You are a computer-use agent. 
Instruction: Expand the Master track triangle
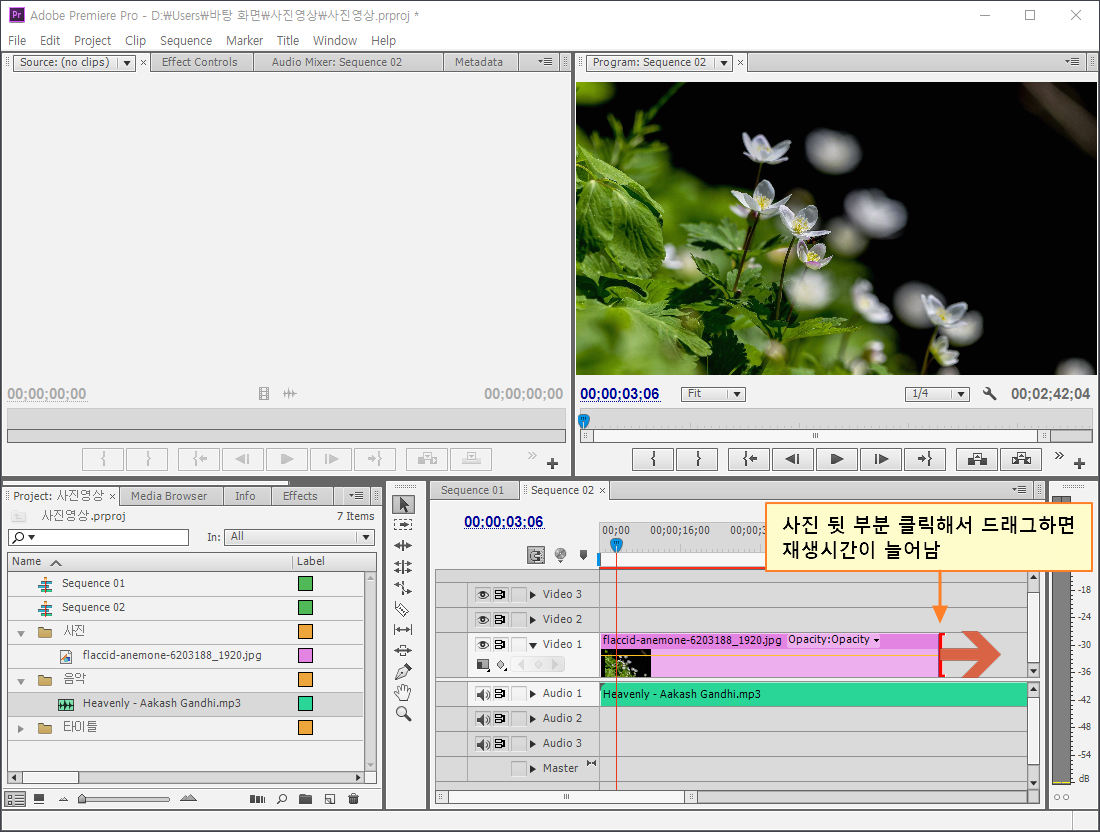533,769
